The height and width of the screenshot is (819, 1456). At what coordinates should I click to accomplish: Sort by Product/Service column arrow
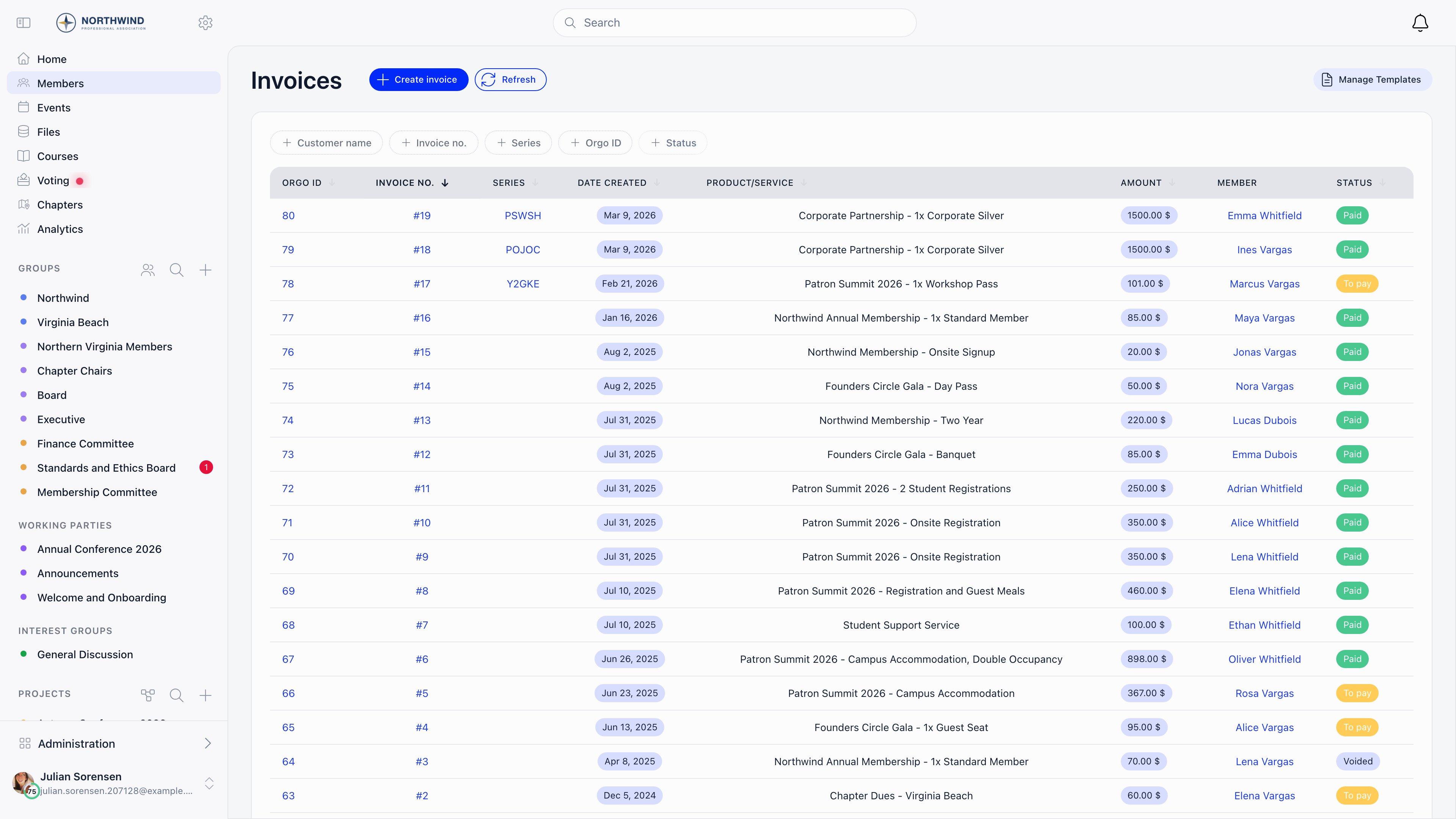[804, 182]
